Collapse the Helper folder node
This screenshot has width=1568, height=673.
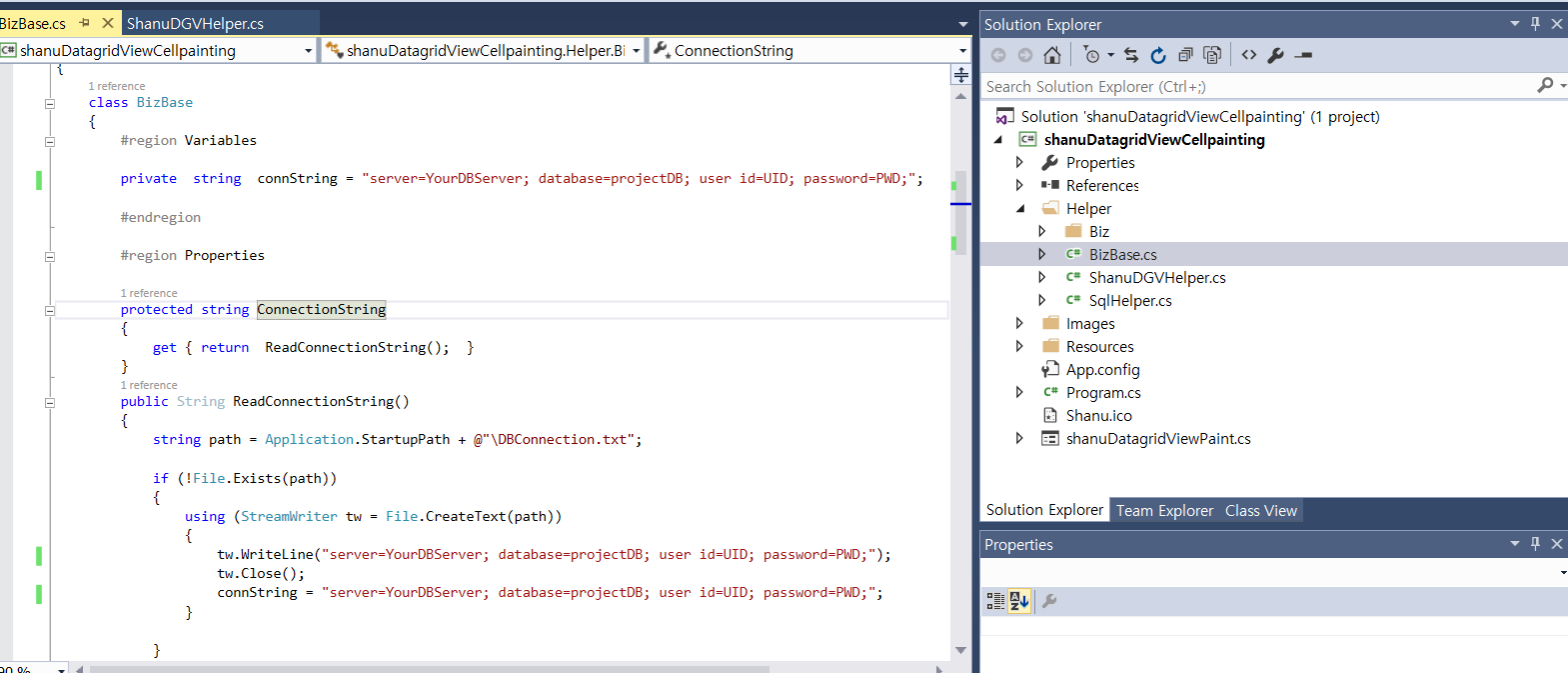1019,208
